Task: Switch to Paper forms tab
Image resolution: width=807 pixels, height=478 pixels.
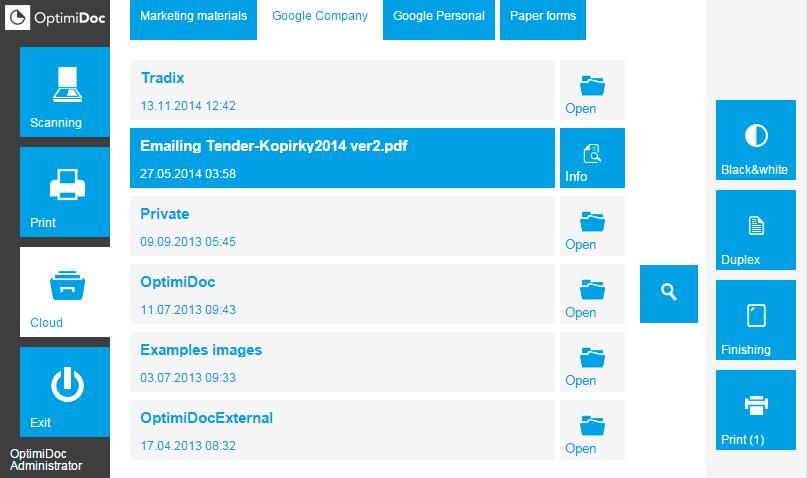Action: pos(543,19)
